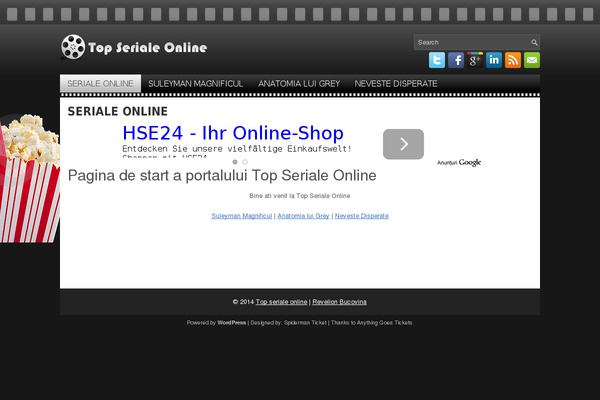The image size is (600, 400).
Task: Open the Anatomia lui Grey menu item
Action: [x=299, y=83]
